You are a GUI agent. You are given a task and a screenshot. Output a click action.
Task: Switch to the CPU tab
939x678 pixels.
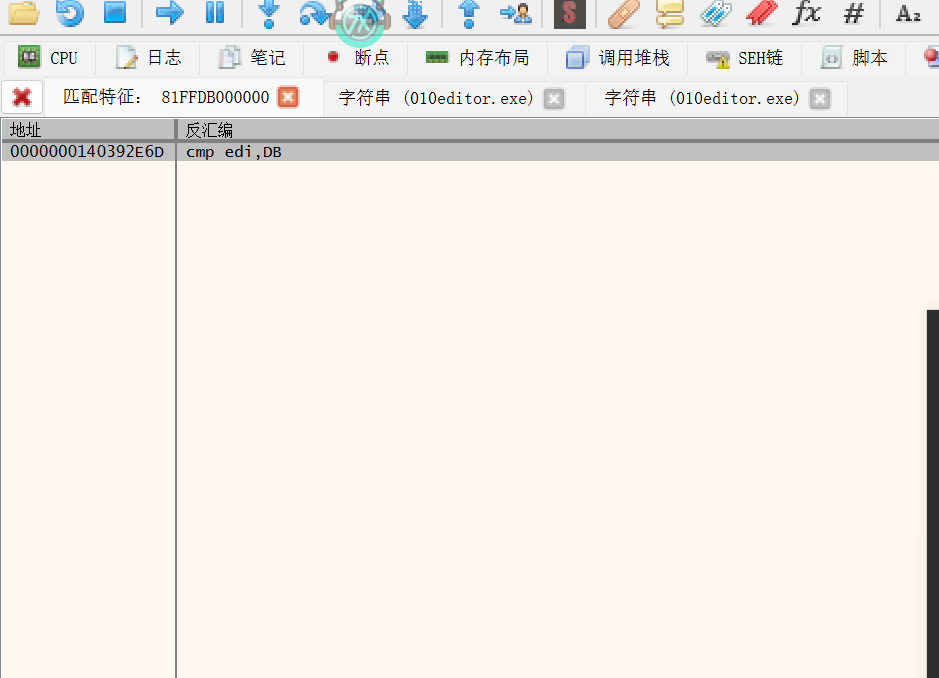48,58
